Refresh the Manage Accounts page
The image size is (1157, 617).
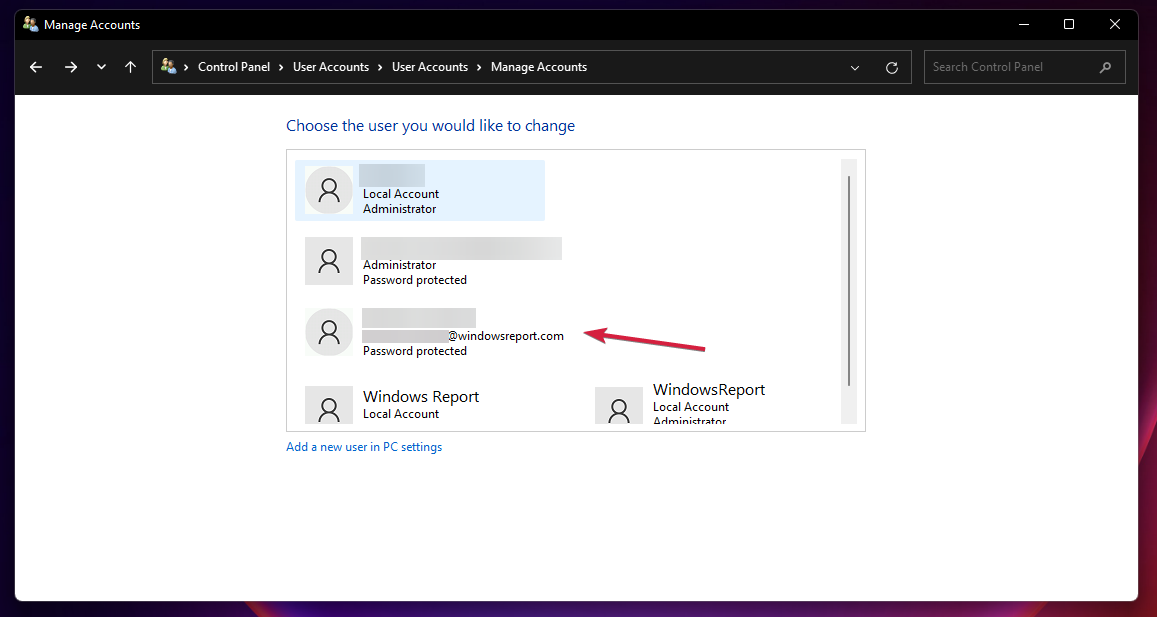click(891, 68)
